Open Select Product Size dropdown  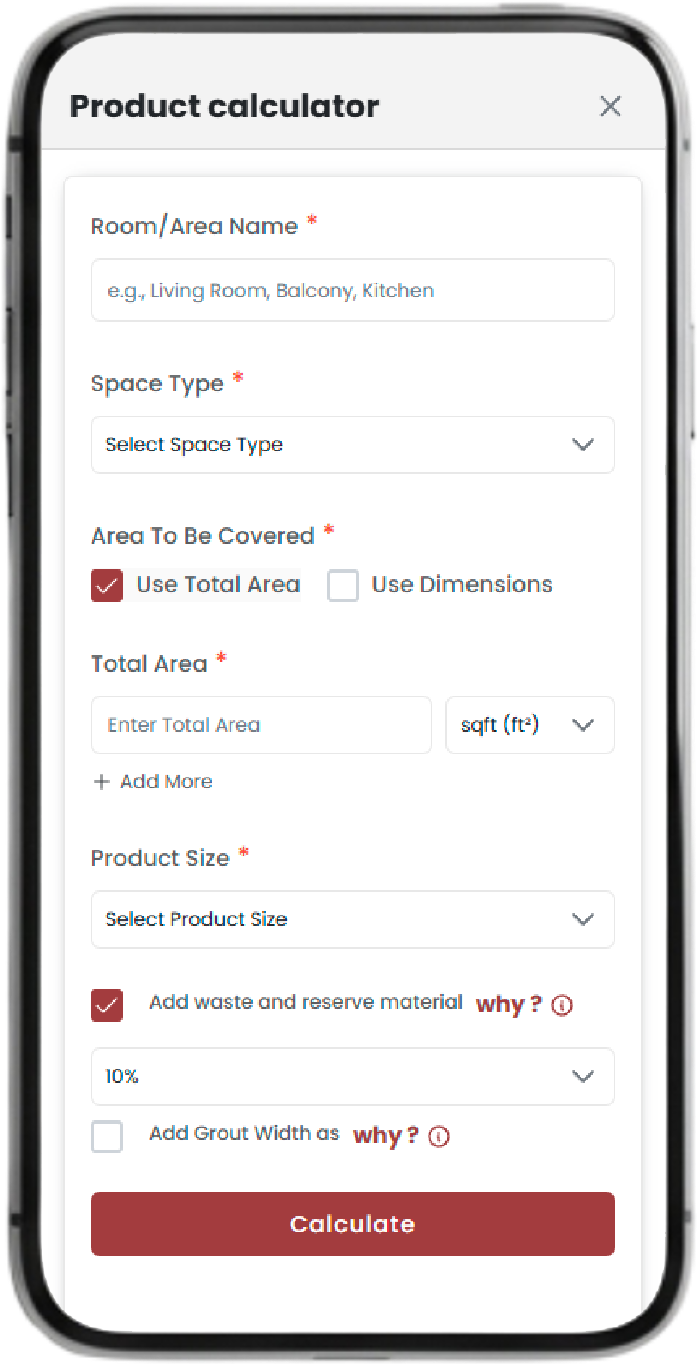[x=353, y=919]
